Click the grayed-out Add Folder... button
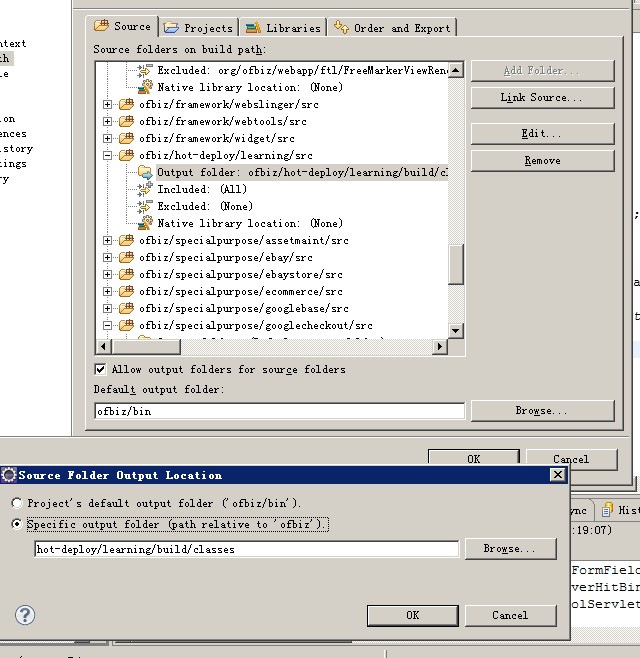This screenshot has width=640, height=658. tap(542, 71)
